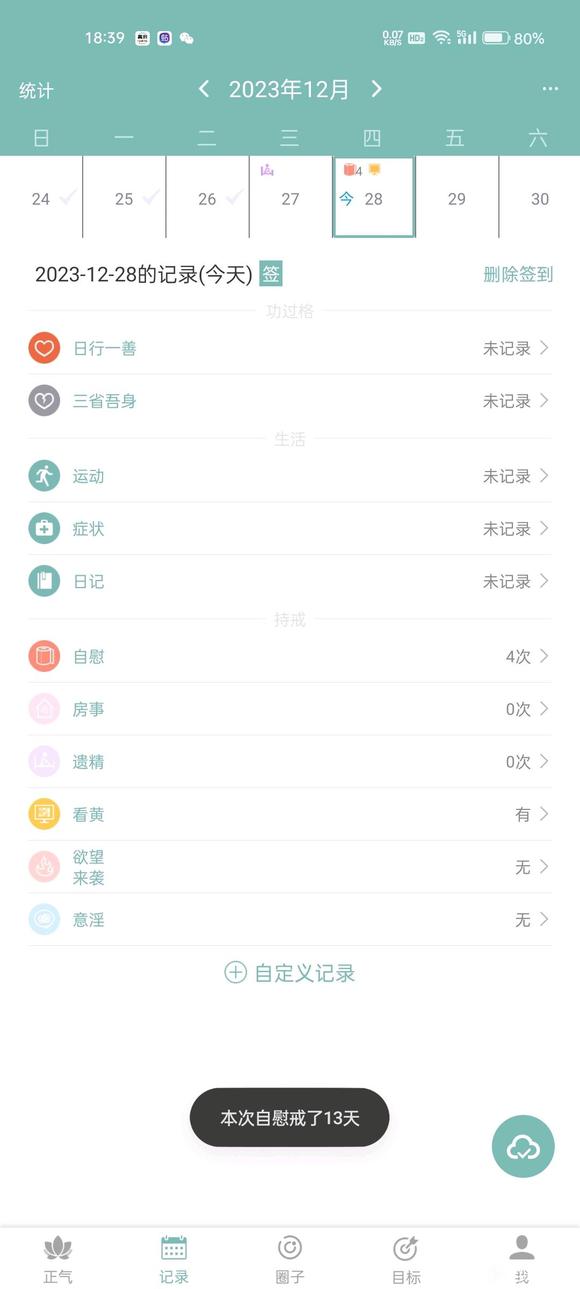The width and height of the screenshot is (580, 1289).
Task: Tap the cloud sync button
Action: (522, 1147)
